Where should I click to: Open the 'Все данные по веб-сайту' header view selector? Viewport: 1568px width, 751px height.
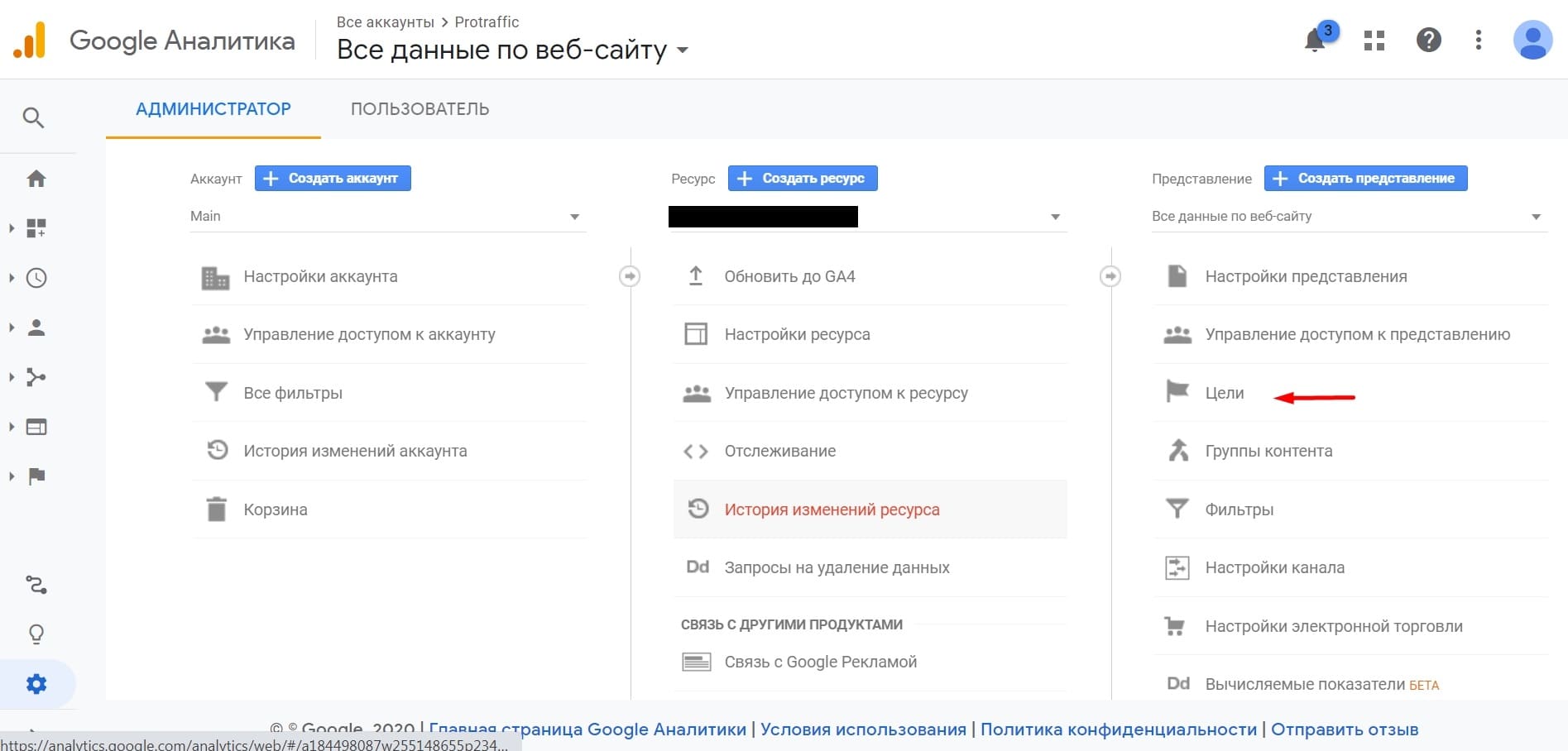pos(513,50)
